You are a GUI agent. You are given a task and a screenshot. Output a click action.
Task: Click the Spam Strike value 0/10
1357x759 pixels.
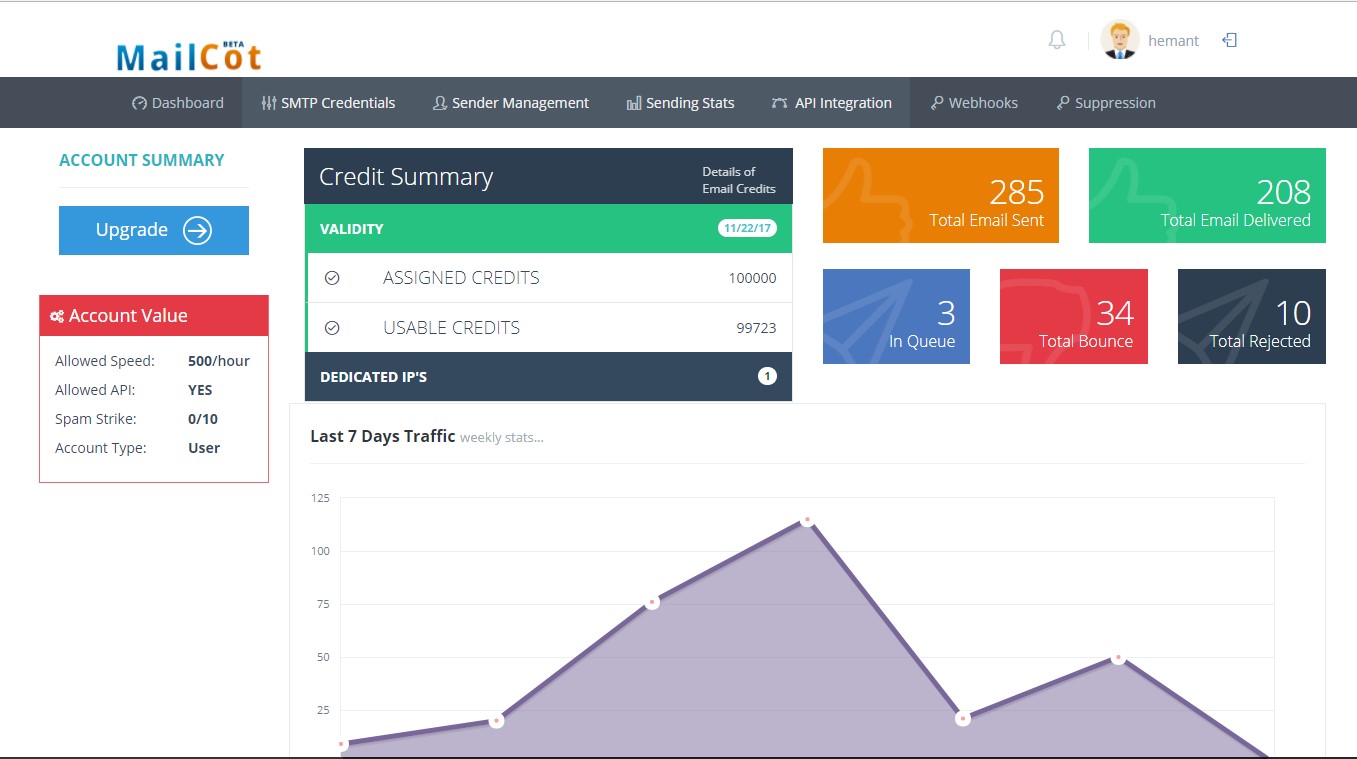(x=203, y=419)
